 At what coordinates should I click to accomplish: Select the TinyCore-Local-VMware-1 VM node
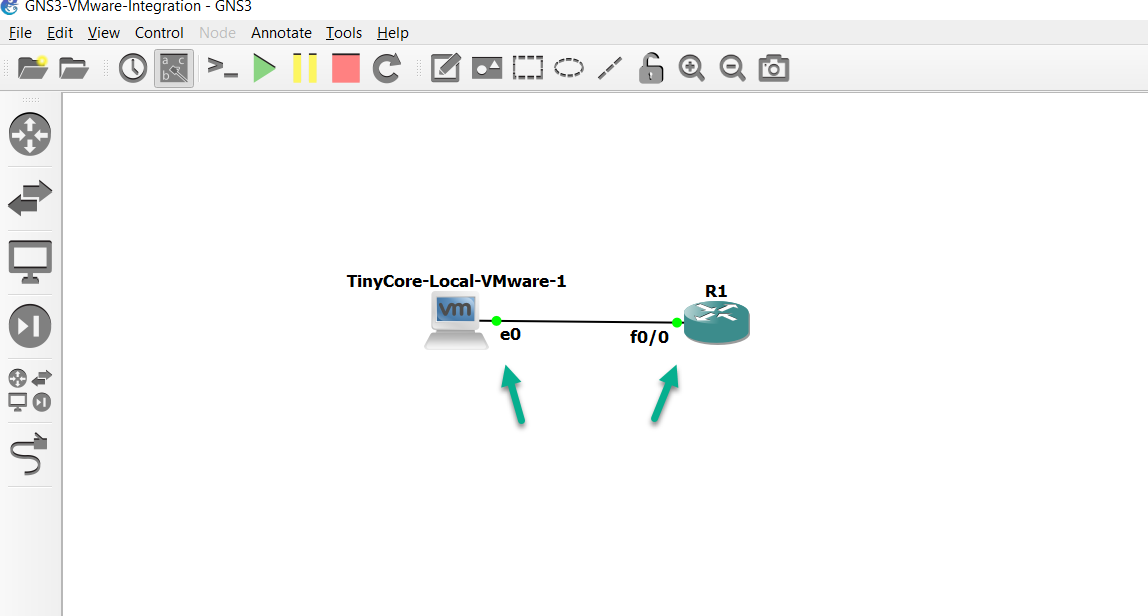click(456, 320)
